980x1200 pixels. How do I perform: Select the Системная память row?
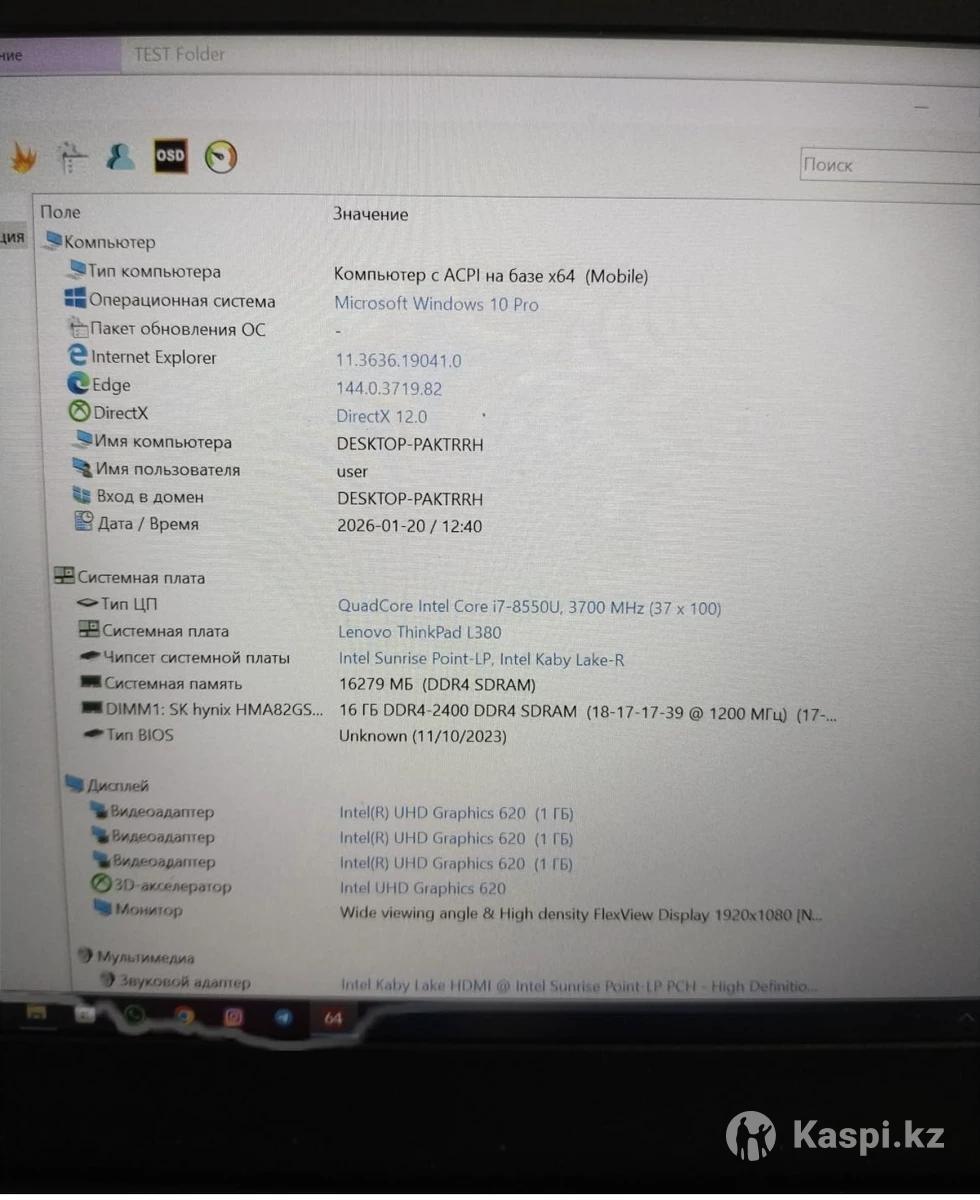point(172,684)
